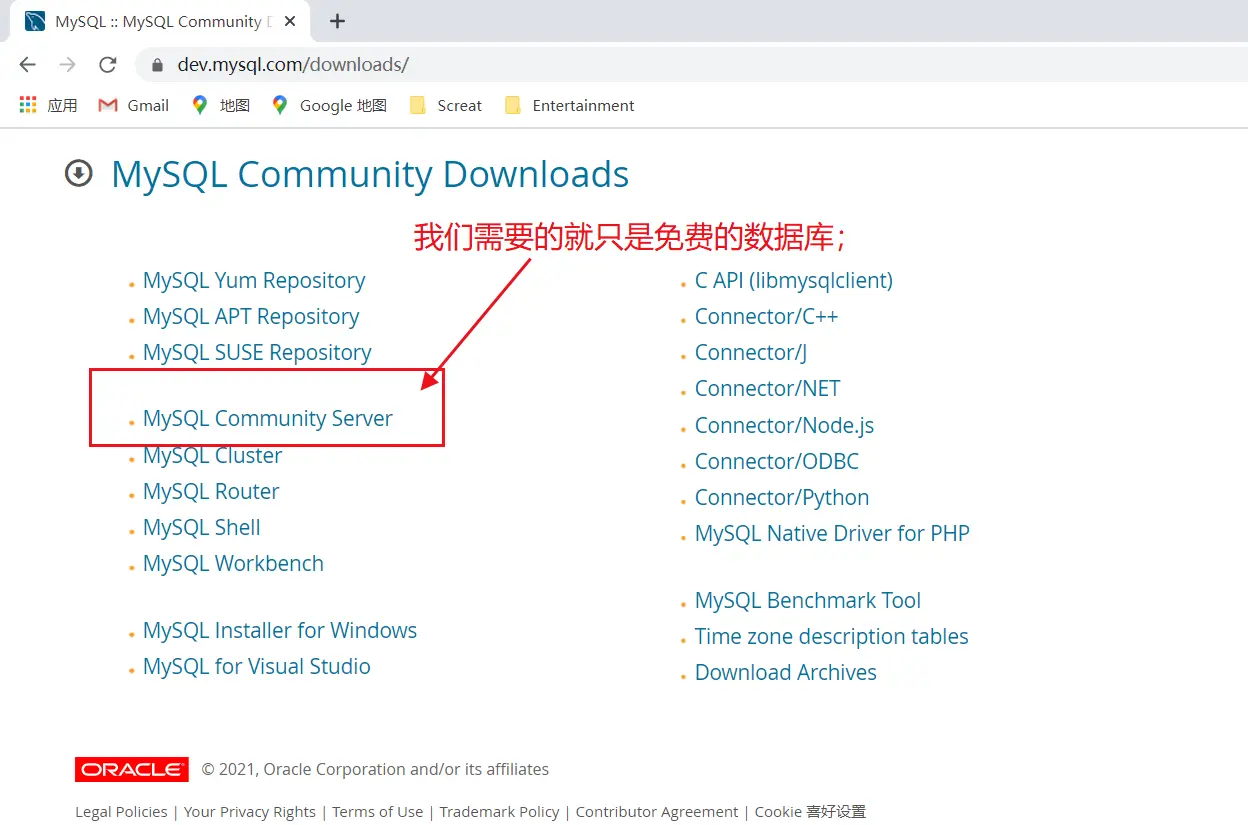Go to the MySQL Workbench download page

[x=233, y=564]
